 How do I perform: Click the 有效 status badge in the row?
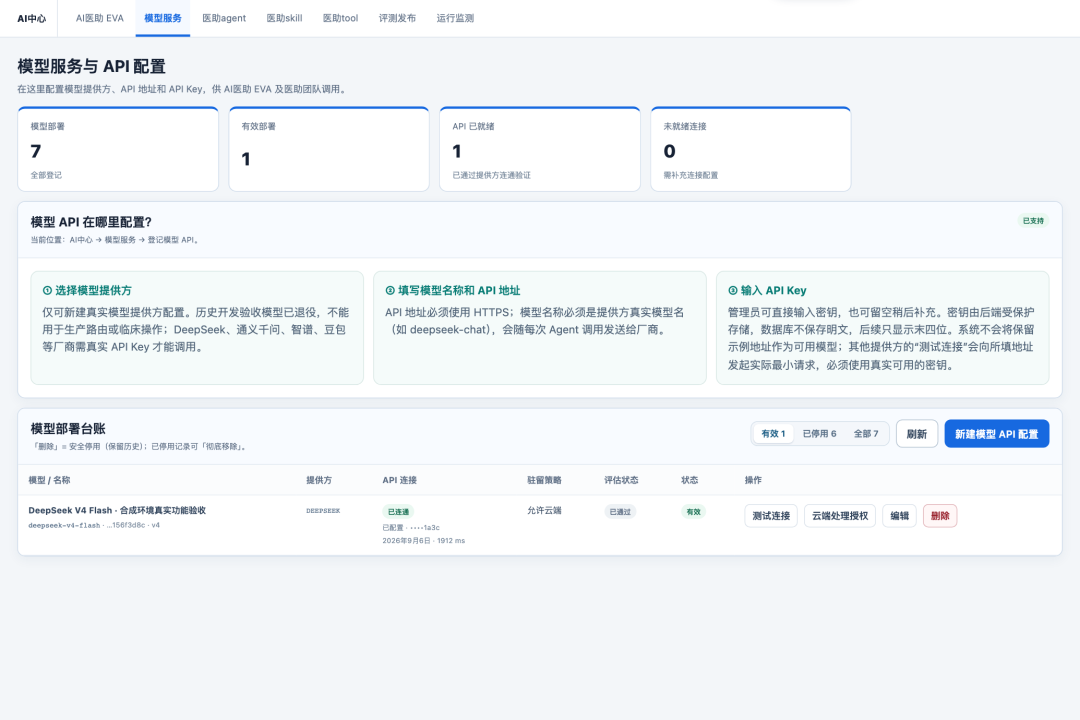point(693,512)
